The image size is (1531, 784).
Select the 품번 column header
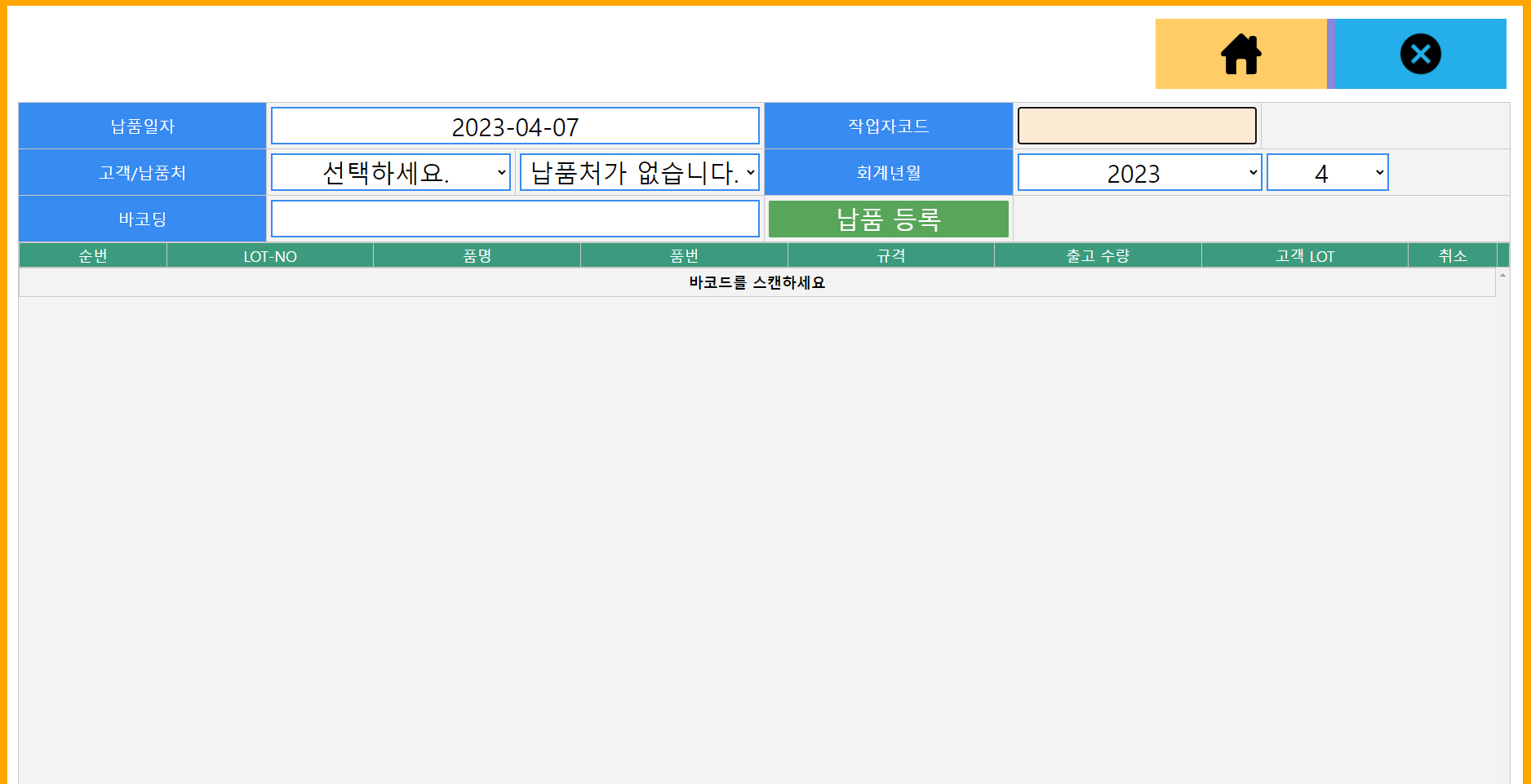coord(684,255)
